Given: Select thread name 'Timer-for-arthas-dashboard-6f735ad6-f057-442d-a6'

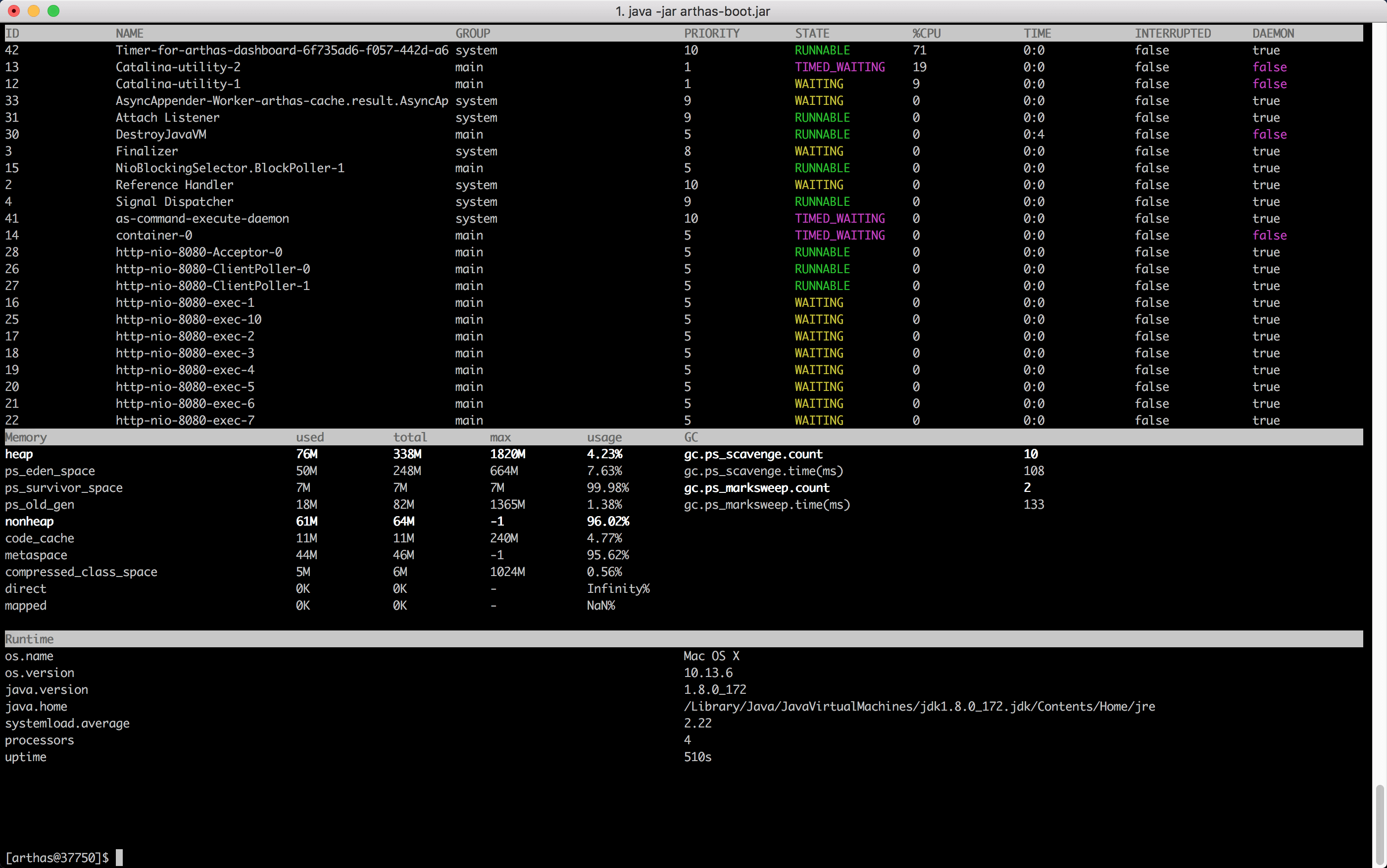Looking at the screenshot, I should [282, 50].
